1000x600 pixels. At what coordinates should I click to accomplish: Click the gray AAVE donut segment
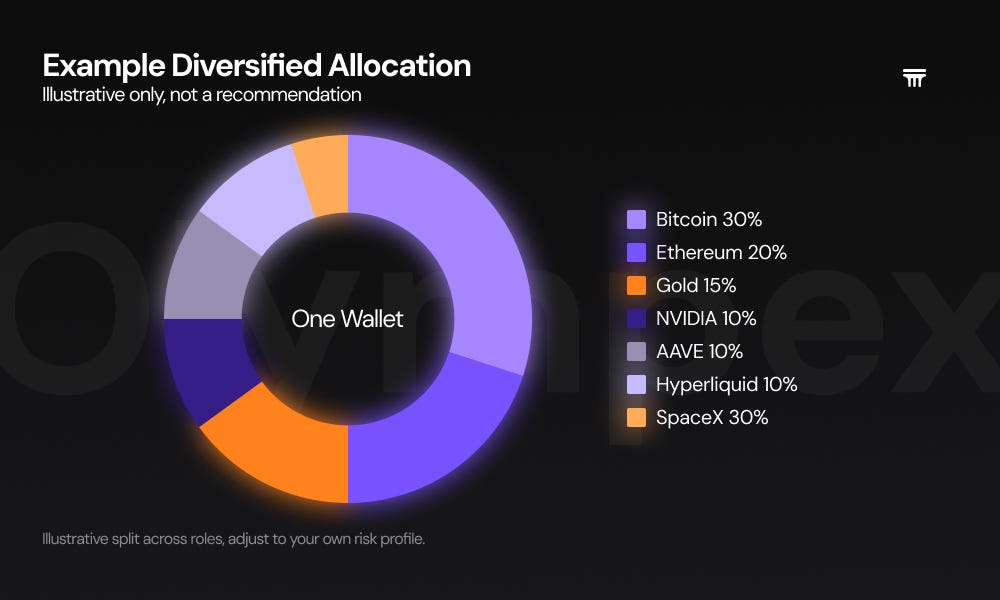207,274
